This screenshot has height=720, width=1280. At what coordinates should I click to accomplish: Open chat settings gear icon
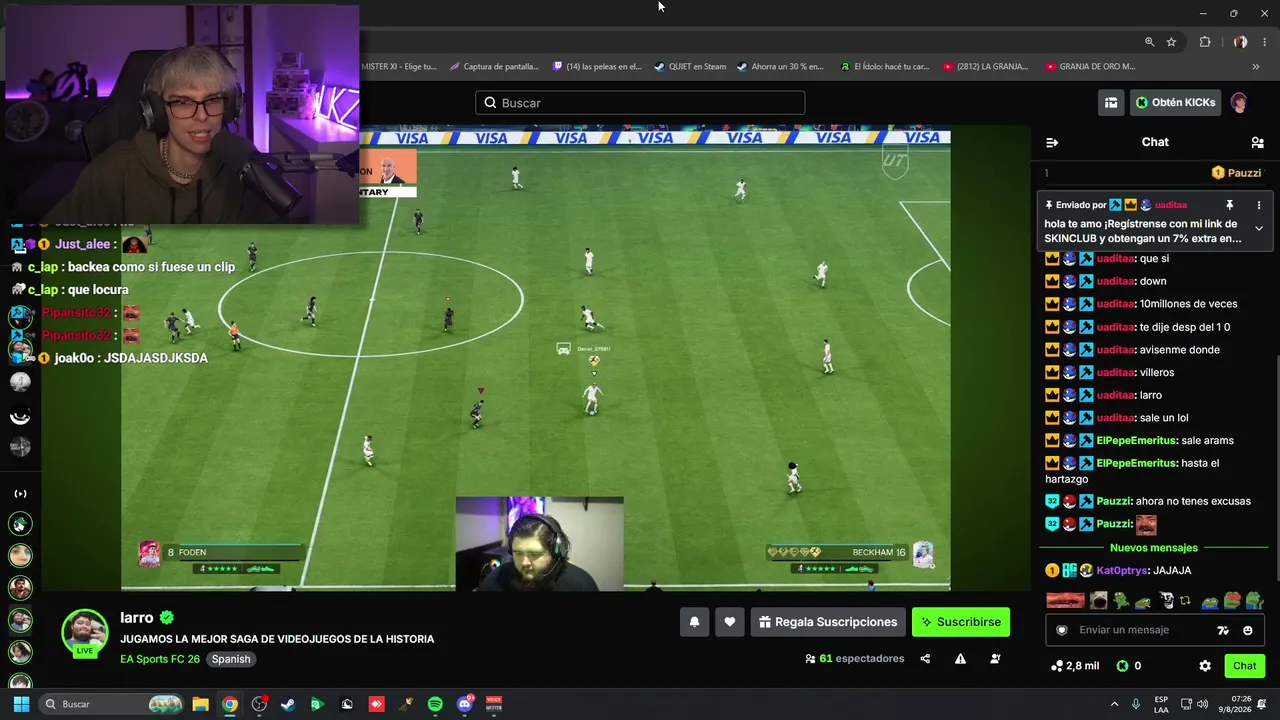coord(1205,666)
